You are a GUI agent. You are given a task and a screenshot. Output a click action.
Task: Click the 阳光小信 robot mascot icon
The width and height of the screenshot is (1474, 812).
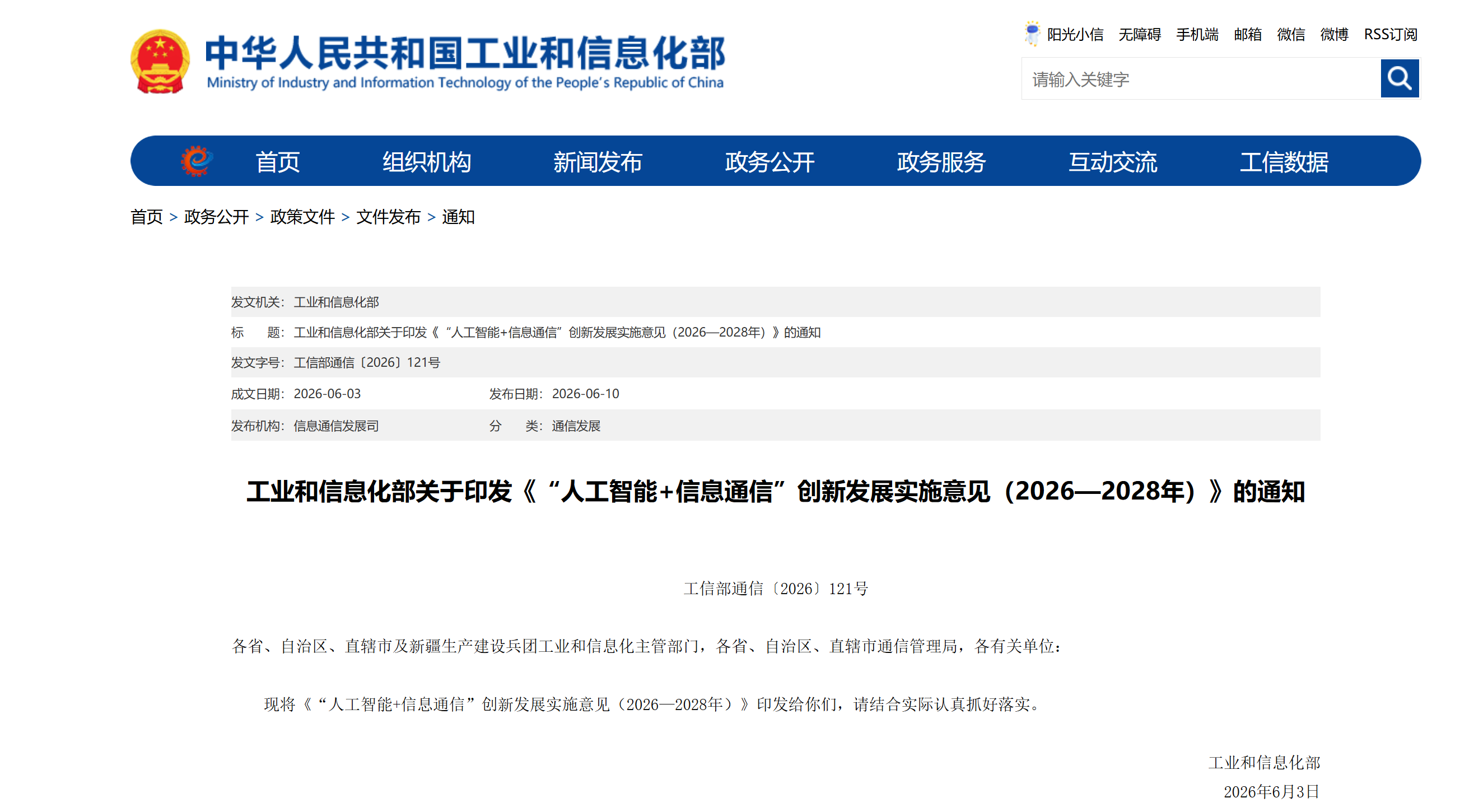pyautogui.click(x=1032, y=33)
